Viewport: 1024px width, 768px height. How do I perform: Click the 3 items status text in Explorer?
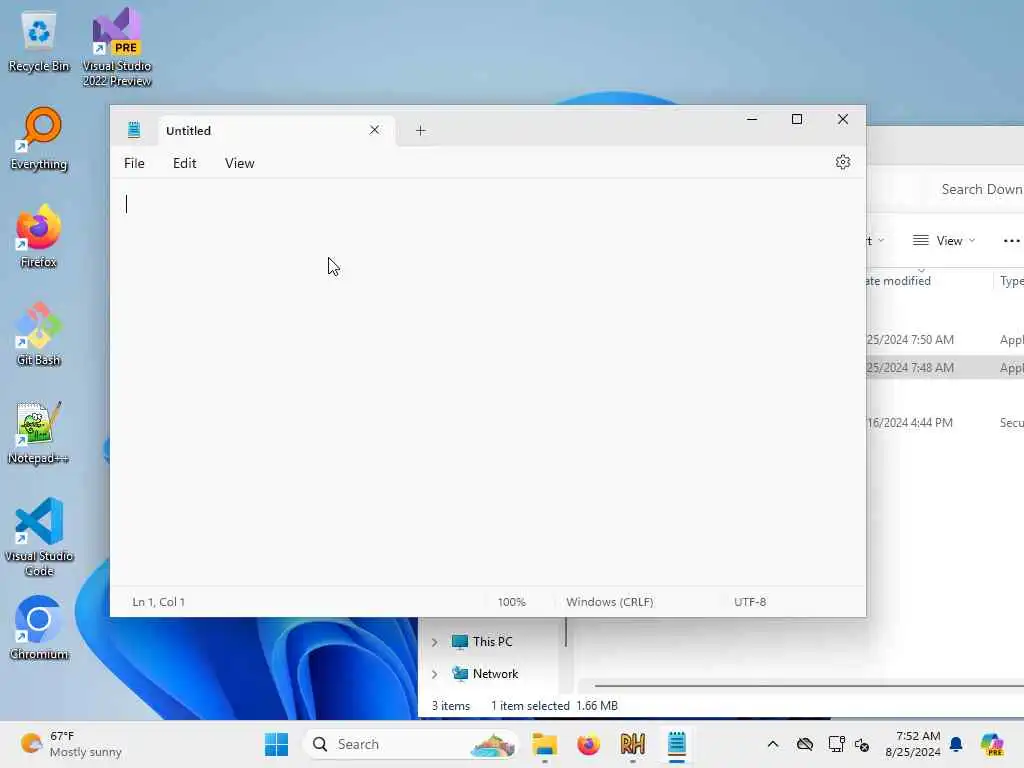click(x=451, y=706)
